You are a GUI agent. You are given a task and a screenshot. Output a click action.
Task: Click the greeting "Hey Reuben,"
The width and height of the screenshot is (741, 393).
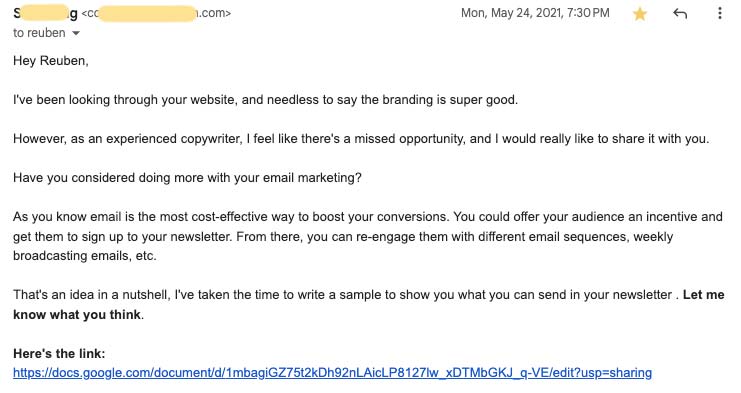click(x=51, y=61)
